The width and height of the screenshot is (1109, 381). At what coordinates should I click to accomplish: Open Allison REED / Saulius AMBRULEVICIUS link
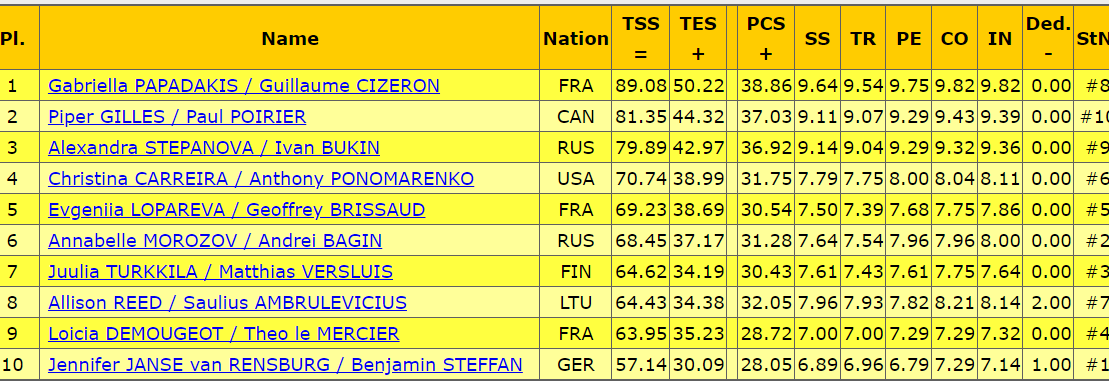click(x=227, y=303)
